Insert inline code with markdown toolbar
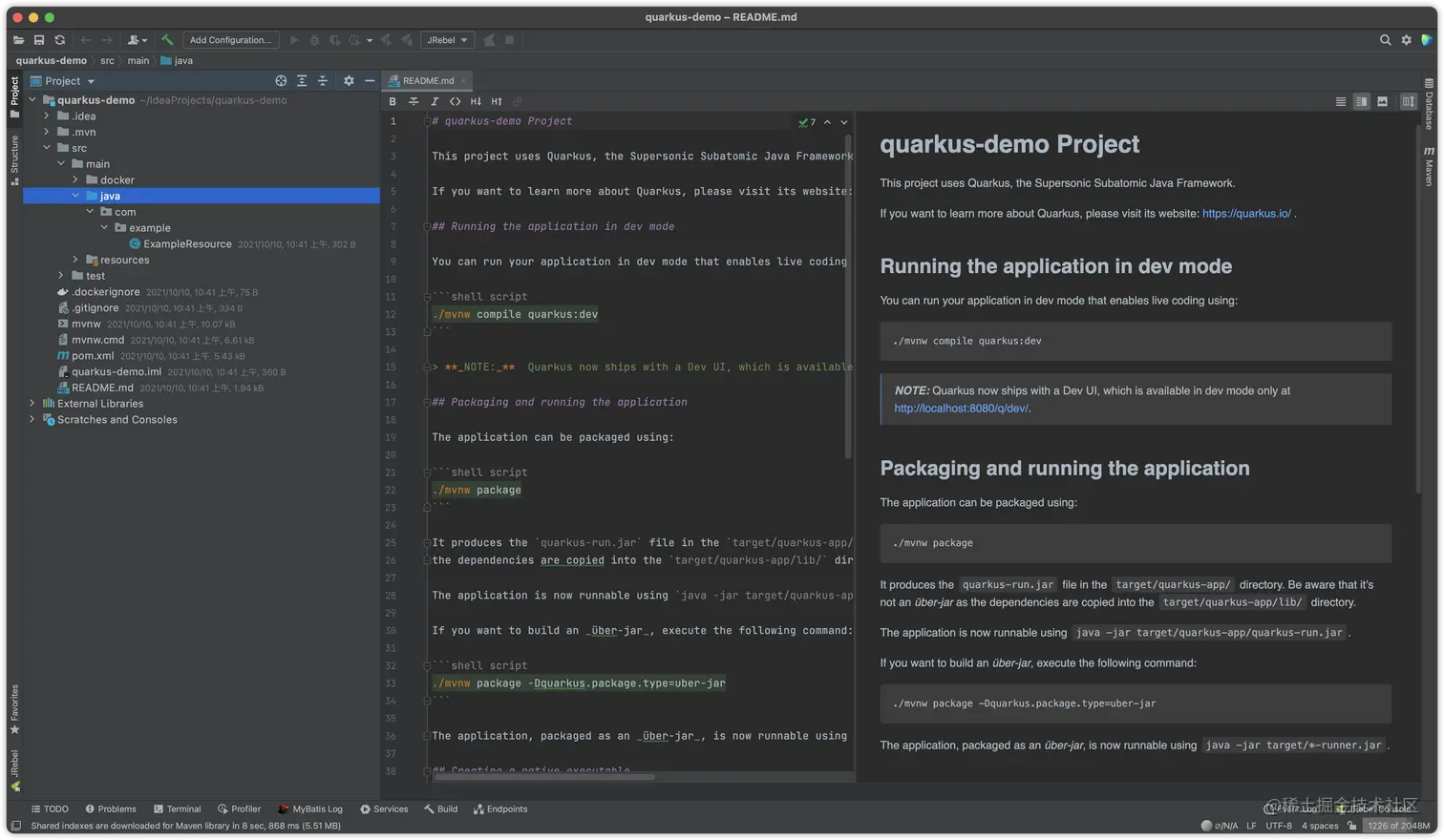The height and width of the screenshot is (840, 1444). click(455, 101)
